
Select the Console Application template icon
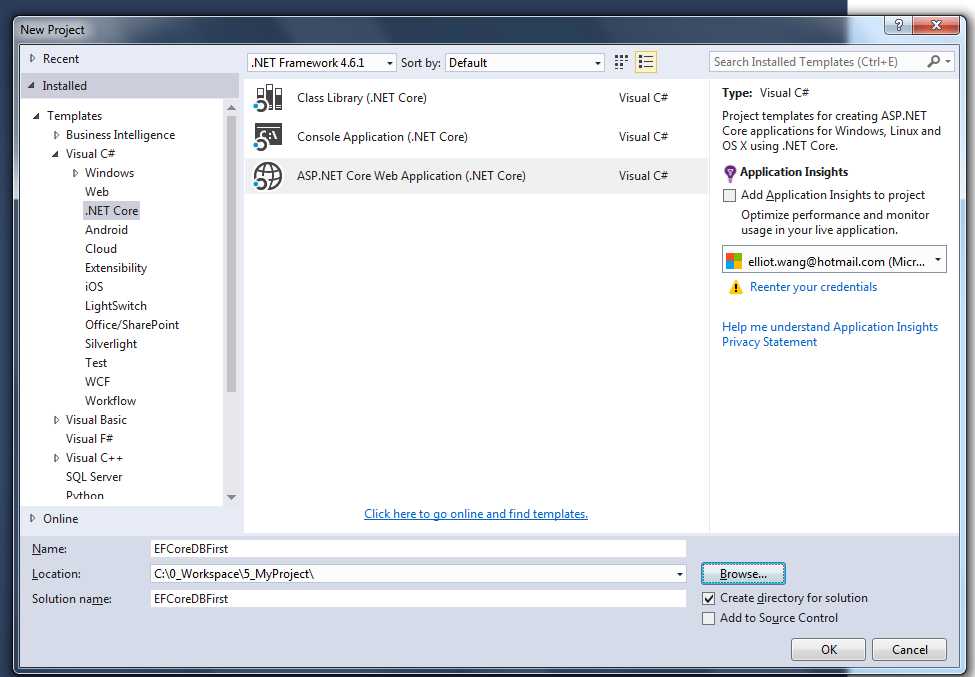click(268, 137)
